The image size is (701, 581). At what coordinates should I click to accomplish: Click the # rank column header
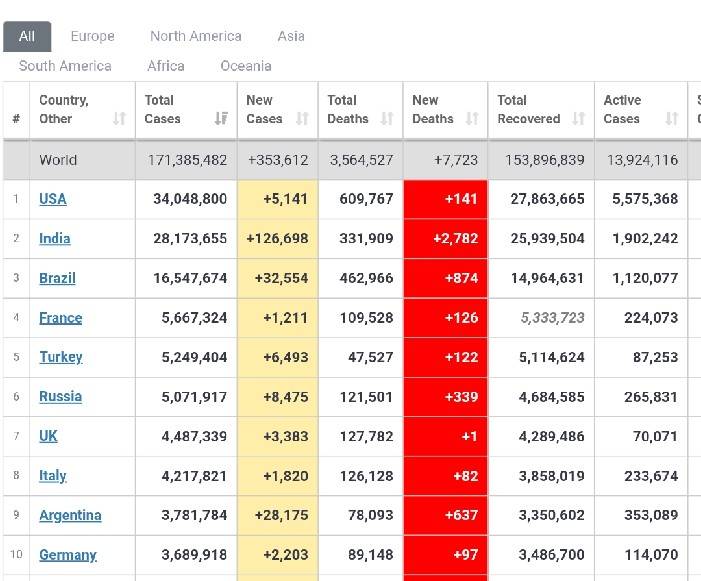16,119
